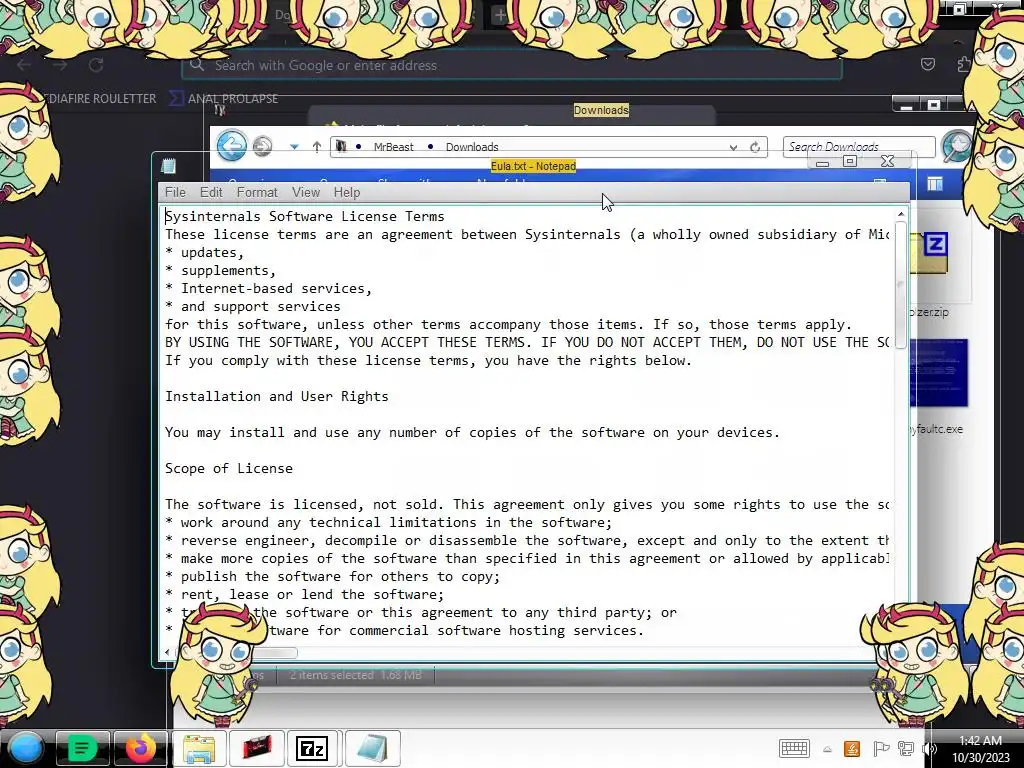
Task: Open the Firefox Pocket icon
Action: coord(927,64)
